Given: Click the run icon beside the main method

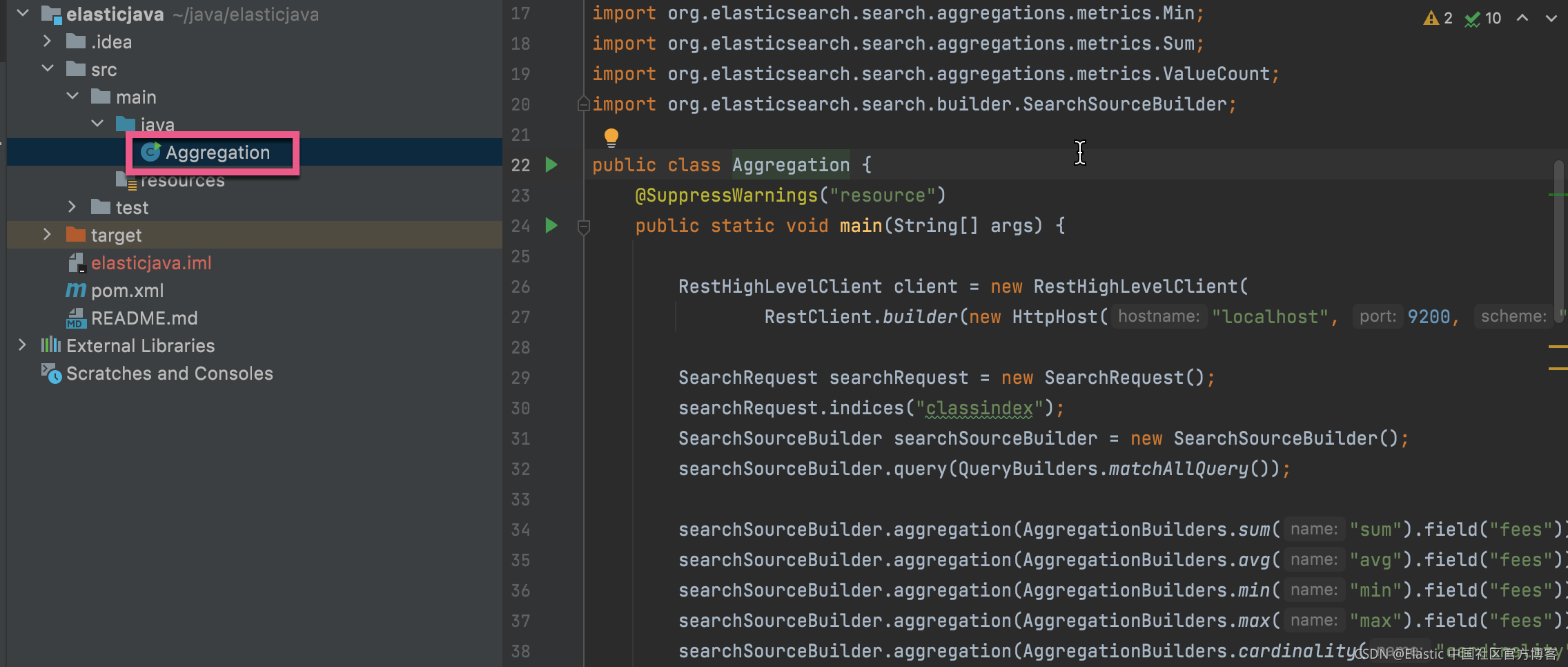Looking at the screenshot, I should 550,225.
